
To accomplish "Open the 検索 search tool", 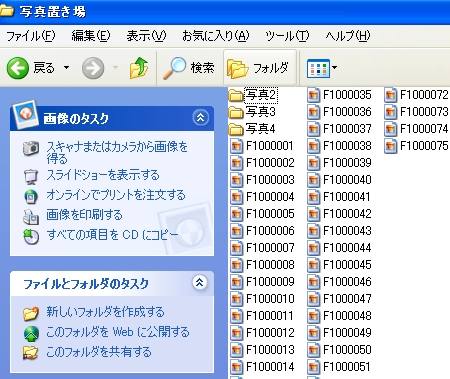I will 188,68.
